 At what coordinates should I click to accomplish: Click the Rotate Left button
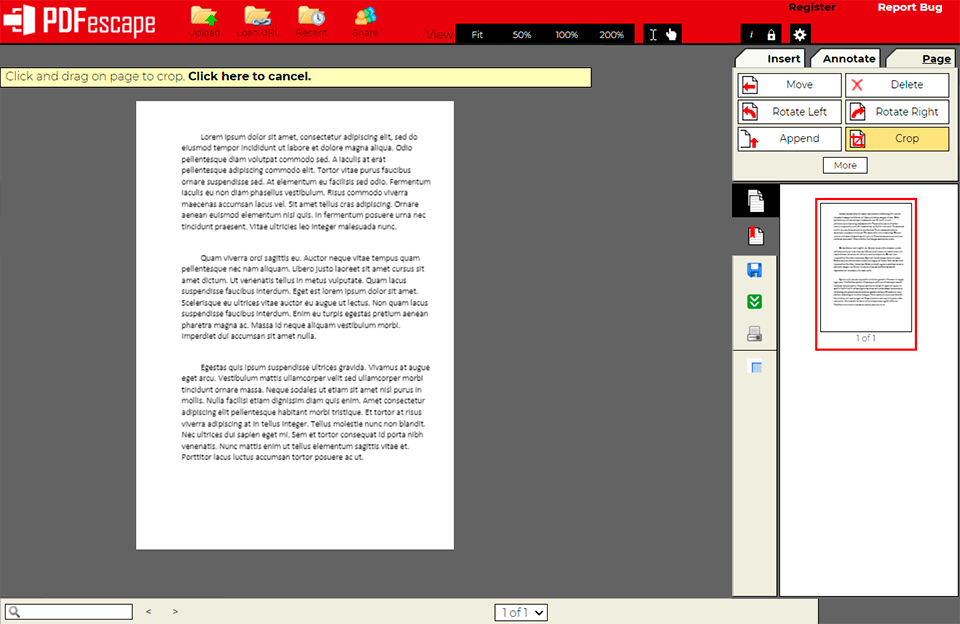(x=790, y=112)
